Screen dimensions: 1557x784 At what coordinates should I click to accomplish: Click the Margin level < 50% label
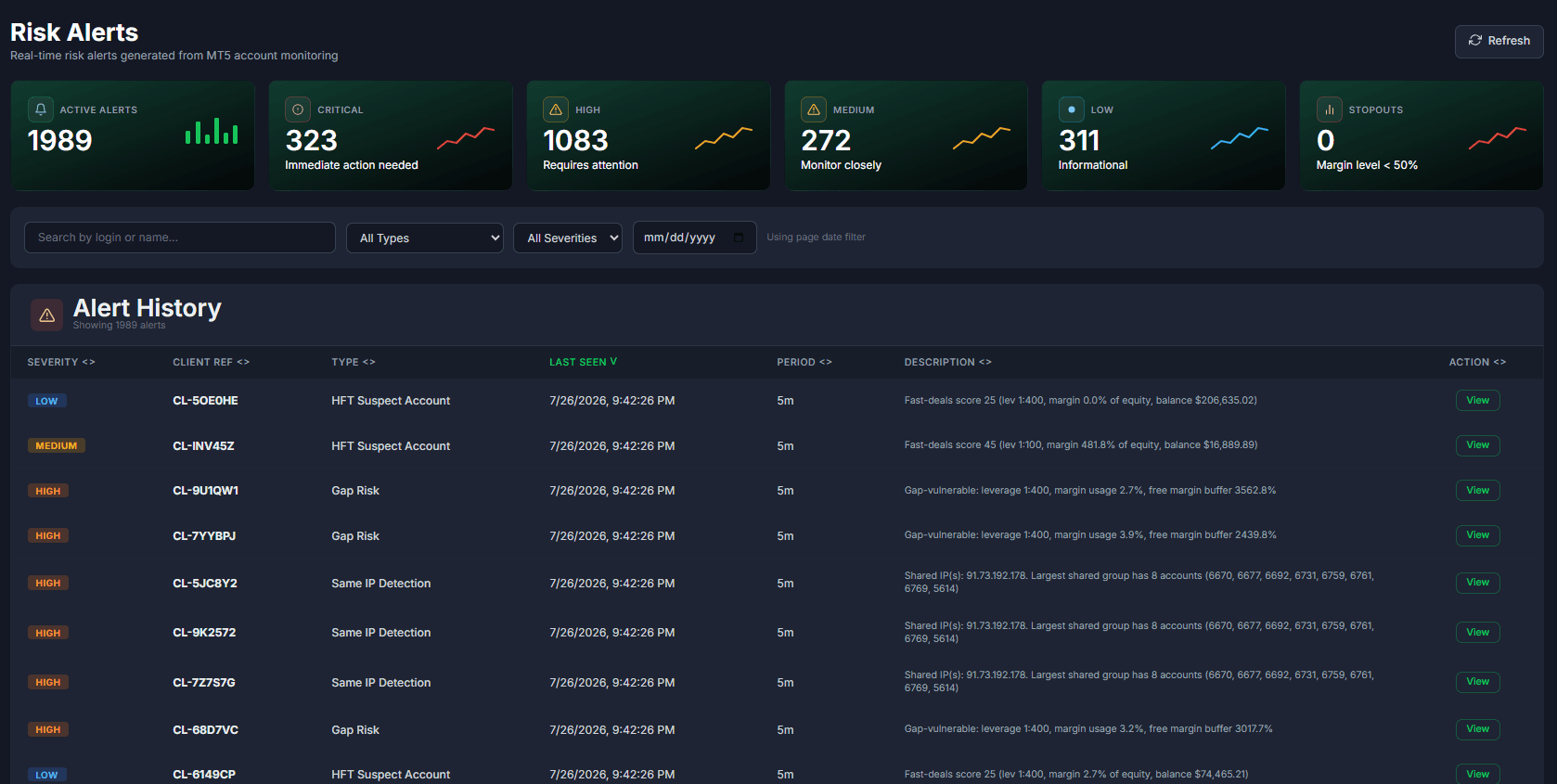coord(1367,165)
